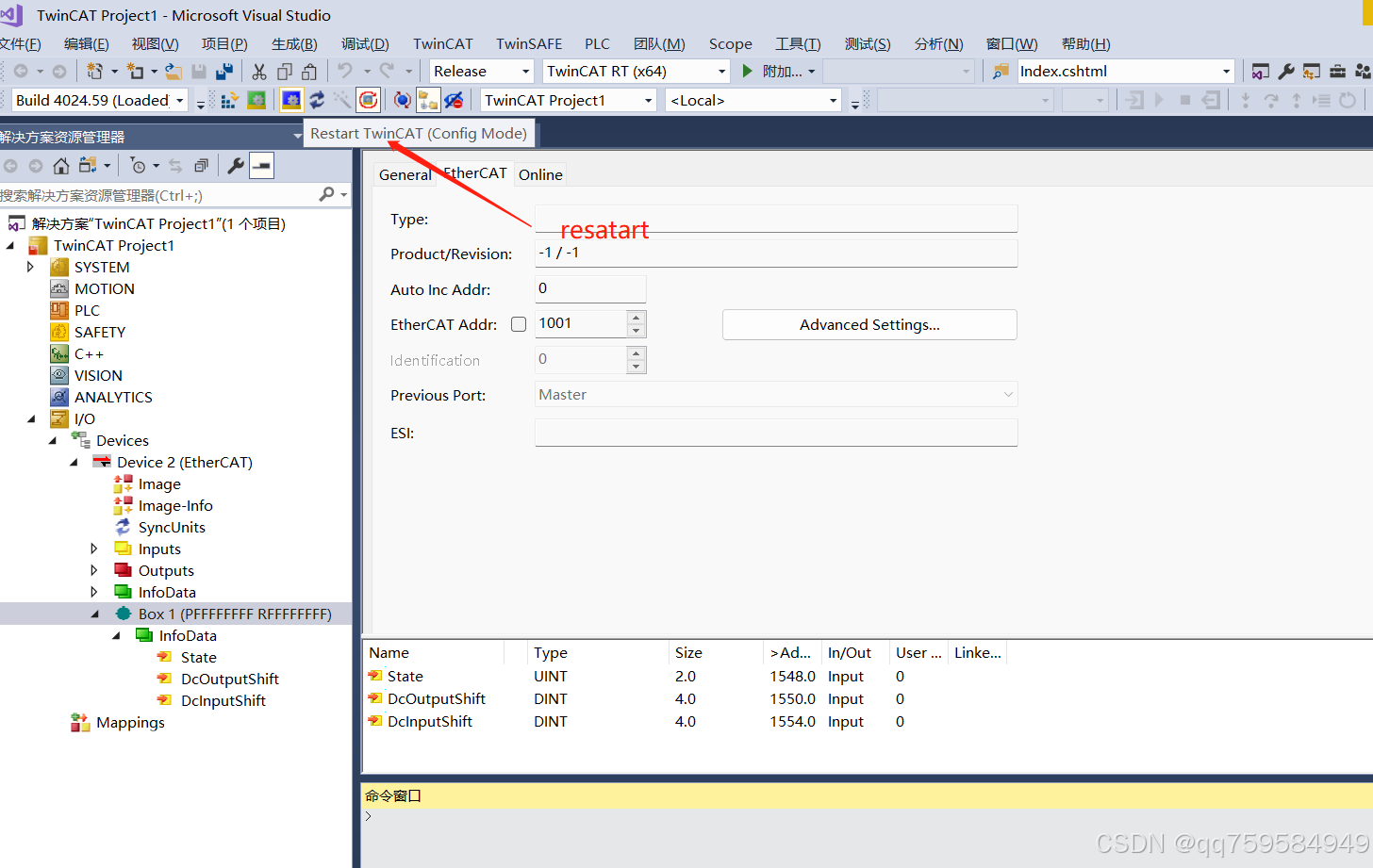Click the Copy icon in toolbar
Viewport: 1373px width, 868px height.
284,71
